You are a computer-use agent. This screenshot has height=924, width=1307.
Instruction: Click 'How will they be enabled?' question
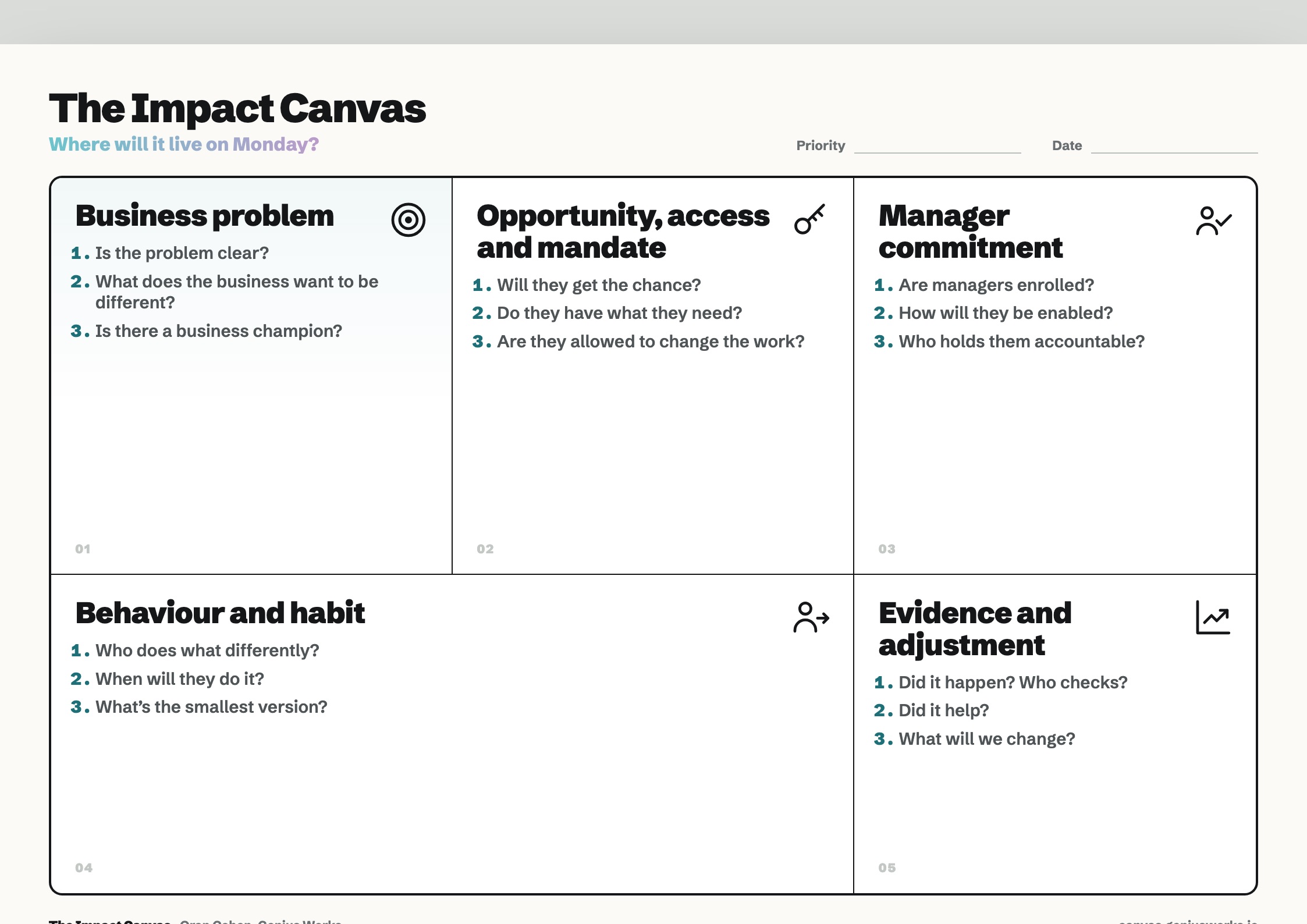(x=1006, y=313)
